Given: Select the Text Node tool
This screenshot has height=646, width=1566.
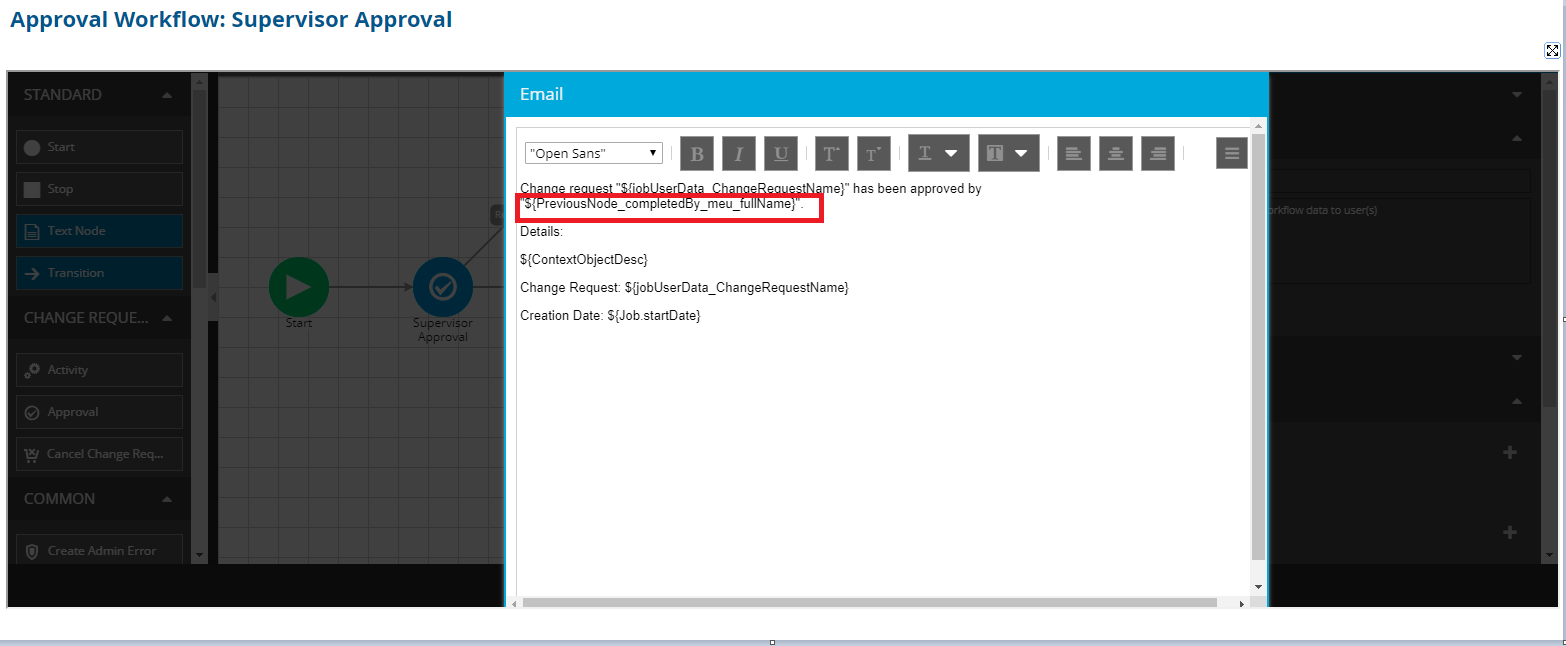Looking at the screenshot, I should [x=98, y=230].
